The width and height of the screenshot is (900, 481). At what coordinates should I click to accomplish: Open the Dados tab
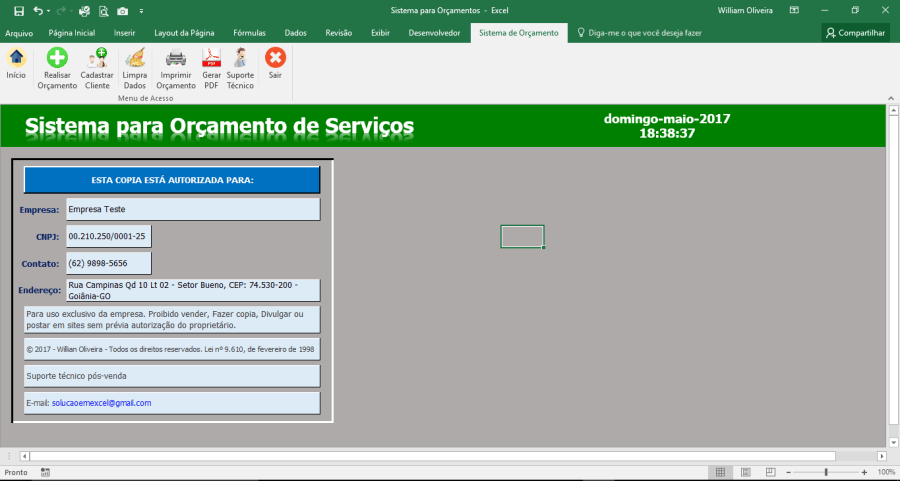click(x=296, y=33)
